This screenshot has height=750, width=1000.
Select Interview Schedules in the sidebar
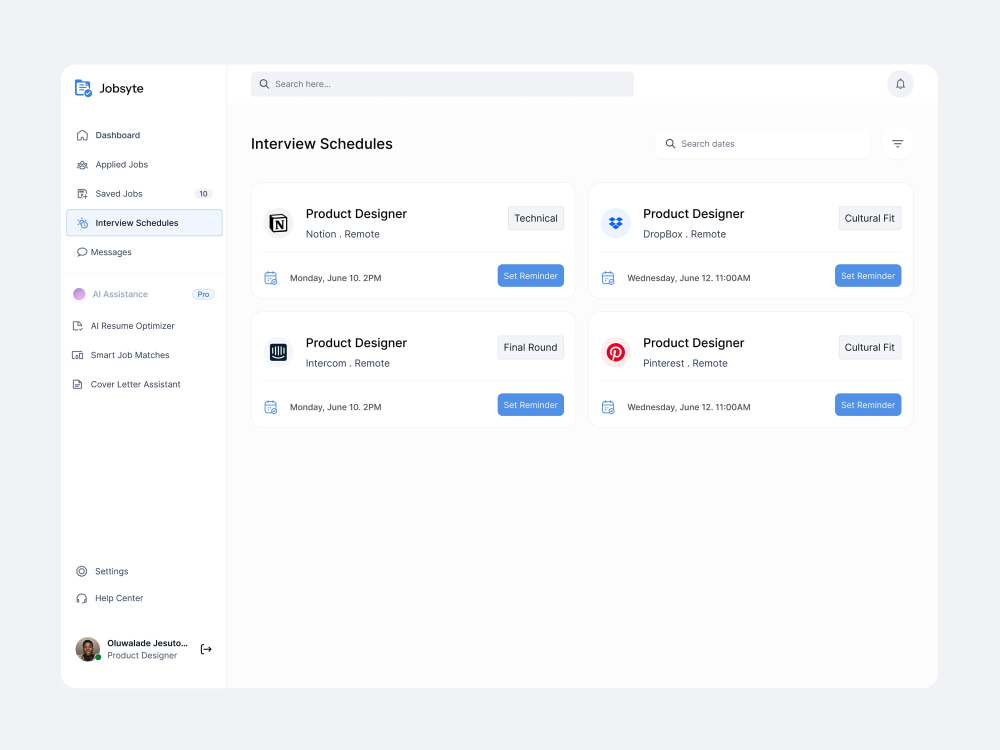pos(144,223)
